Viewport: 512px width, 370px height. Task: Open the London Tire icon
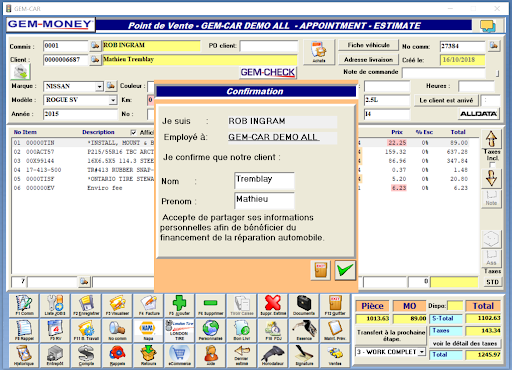click(180, 330)
